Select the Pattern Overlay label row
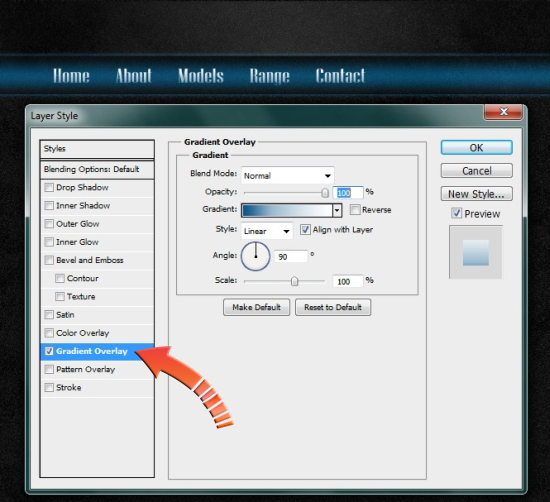 tap(85, 369)
